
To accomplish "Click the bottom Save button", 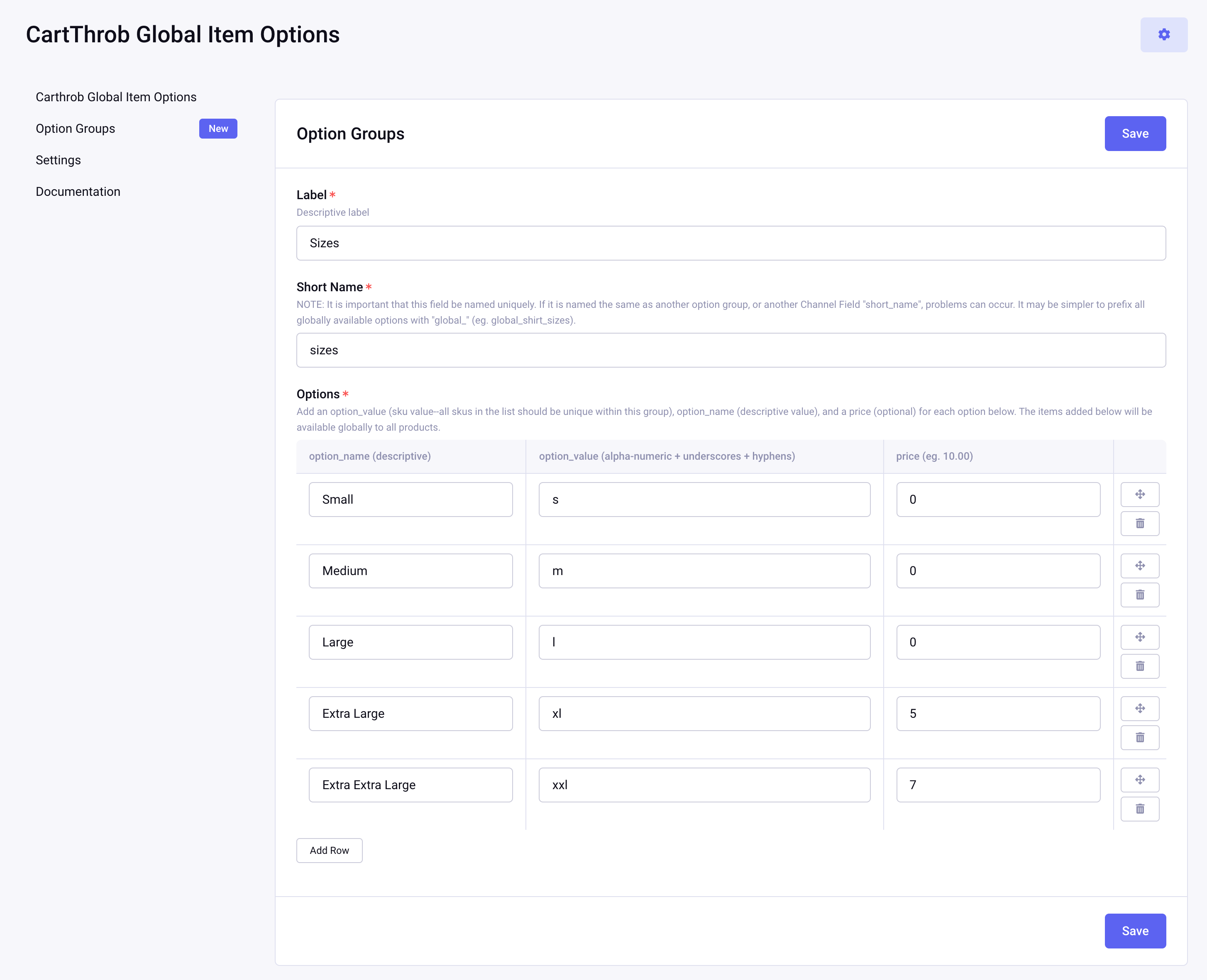I will pos(1135,931).
